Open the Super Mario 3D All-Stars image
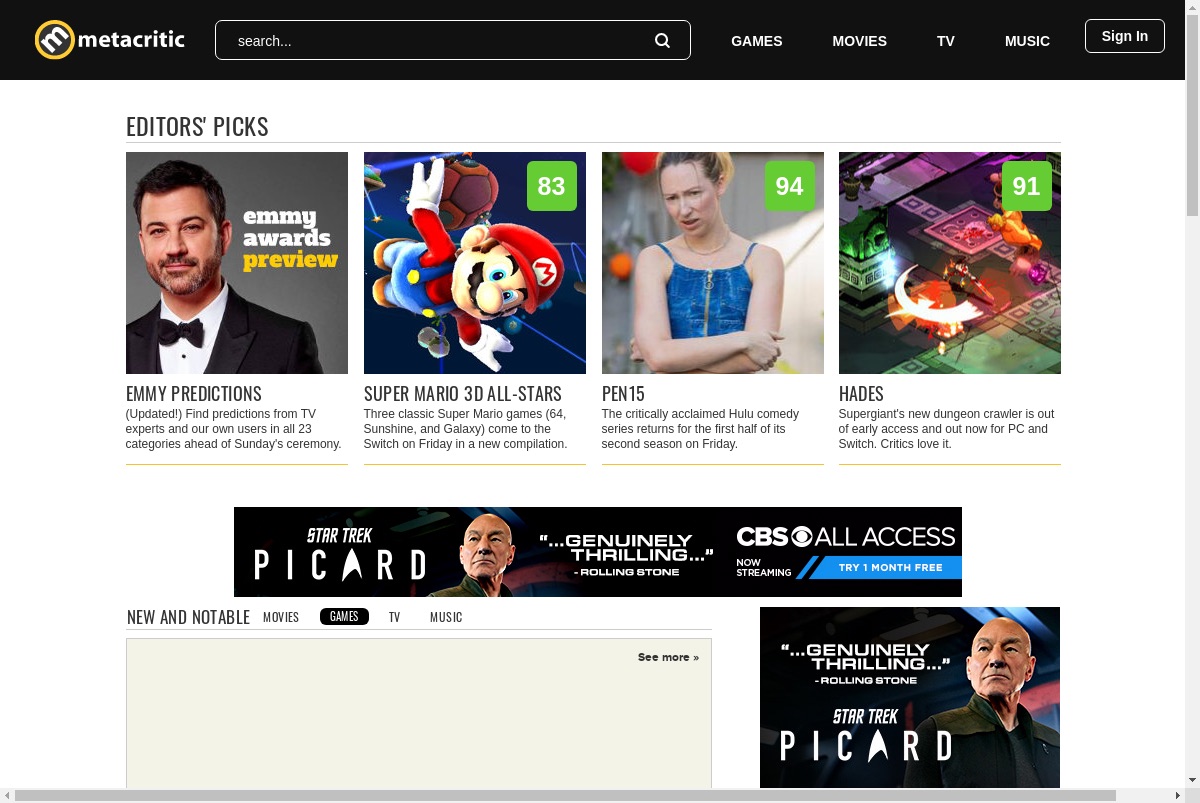1200x803 pixels. (x=475, y=263)
